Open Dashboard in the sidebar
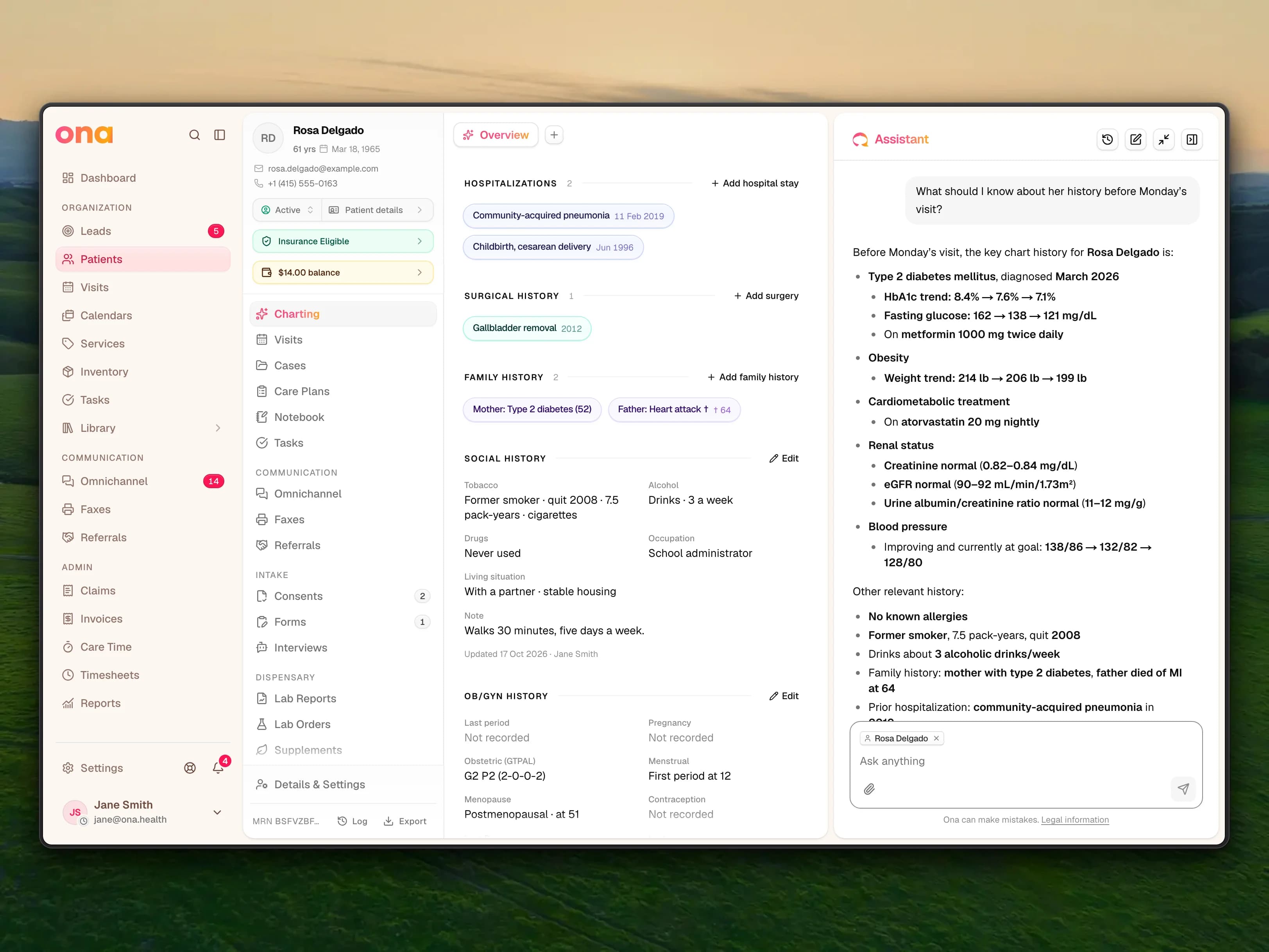 (x=143, y=178)
